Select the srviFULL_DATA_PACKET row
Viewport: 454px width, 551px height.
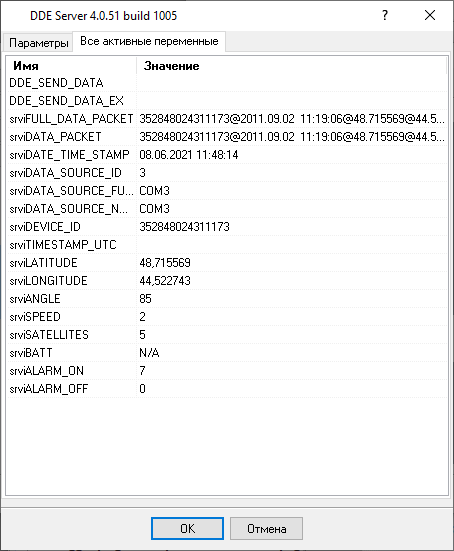tap(227, 119)
